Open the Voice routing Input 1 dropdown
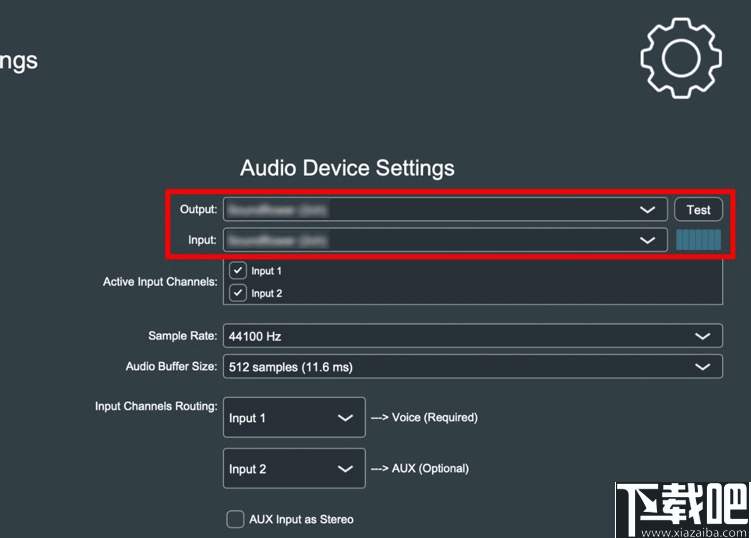Viewport: 751px width, 538px height. (294, 417)
